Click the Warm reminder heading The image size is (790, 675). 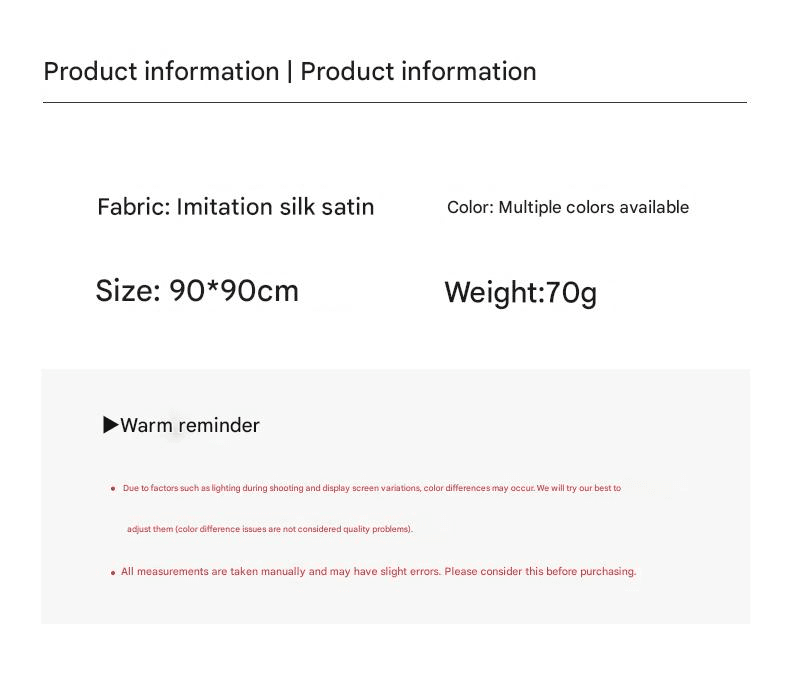(x=190, y=425)
